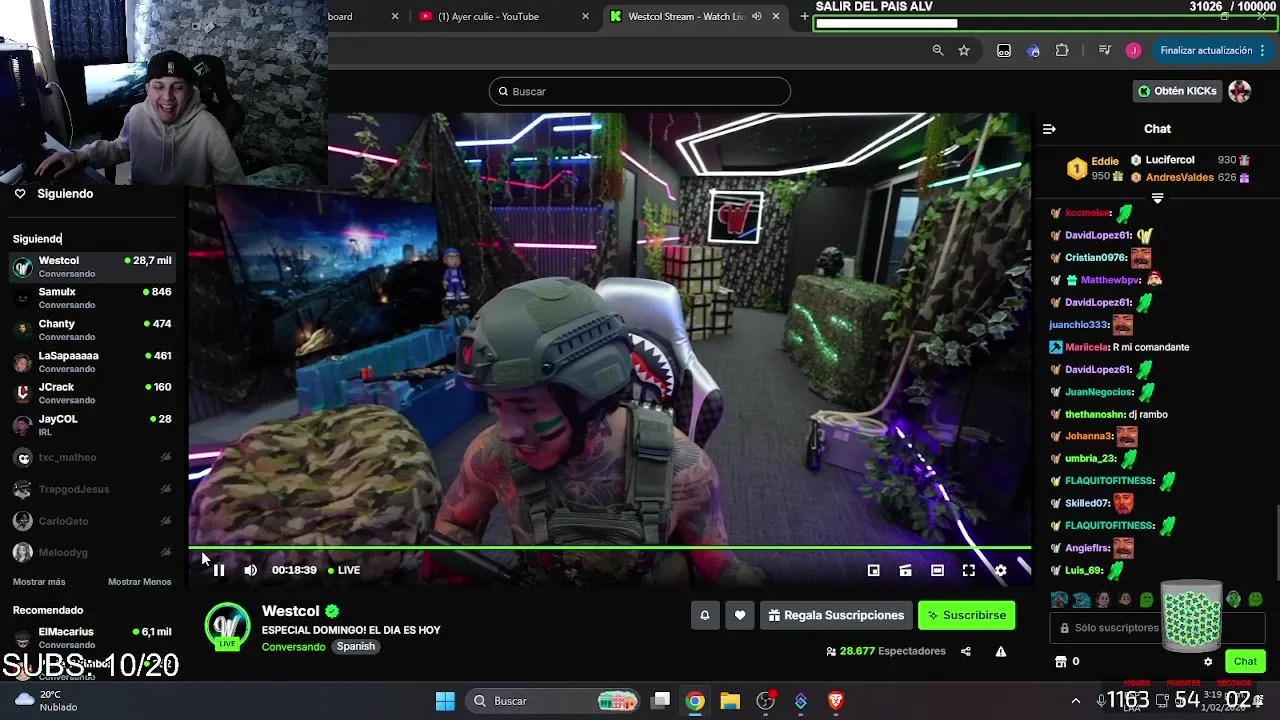Click the Buscar search field on Kick

click(x=640, y=91)
